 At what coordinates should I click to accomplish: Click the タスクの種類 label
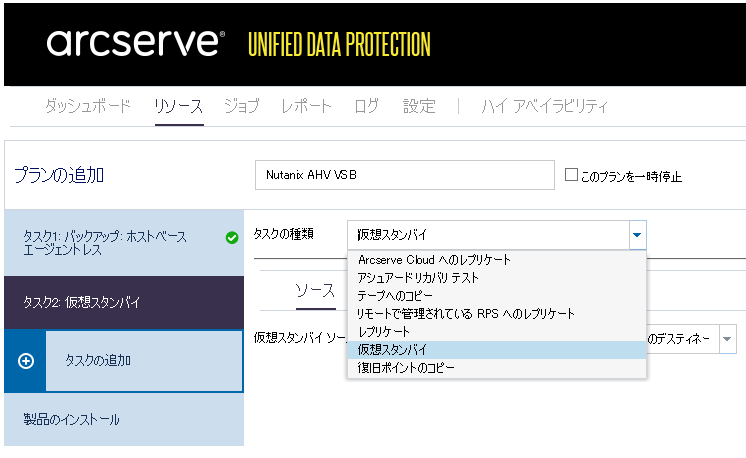pos(284,234)
